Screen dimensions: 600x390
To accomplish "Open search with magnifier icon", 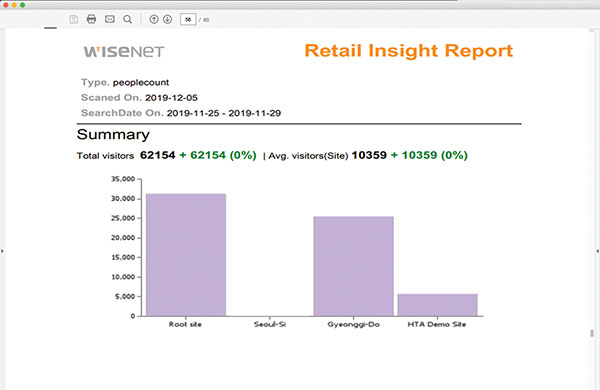I will (128, 20).
